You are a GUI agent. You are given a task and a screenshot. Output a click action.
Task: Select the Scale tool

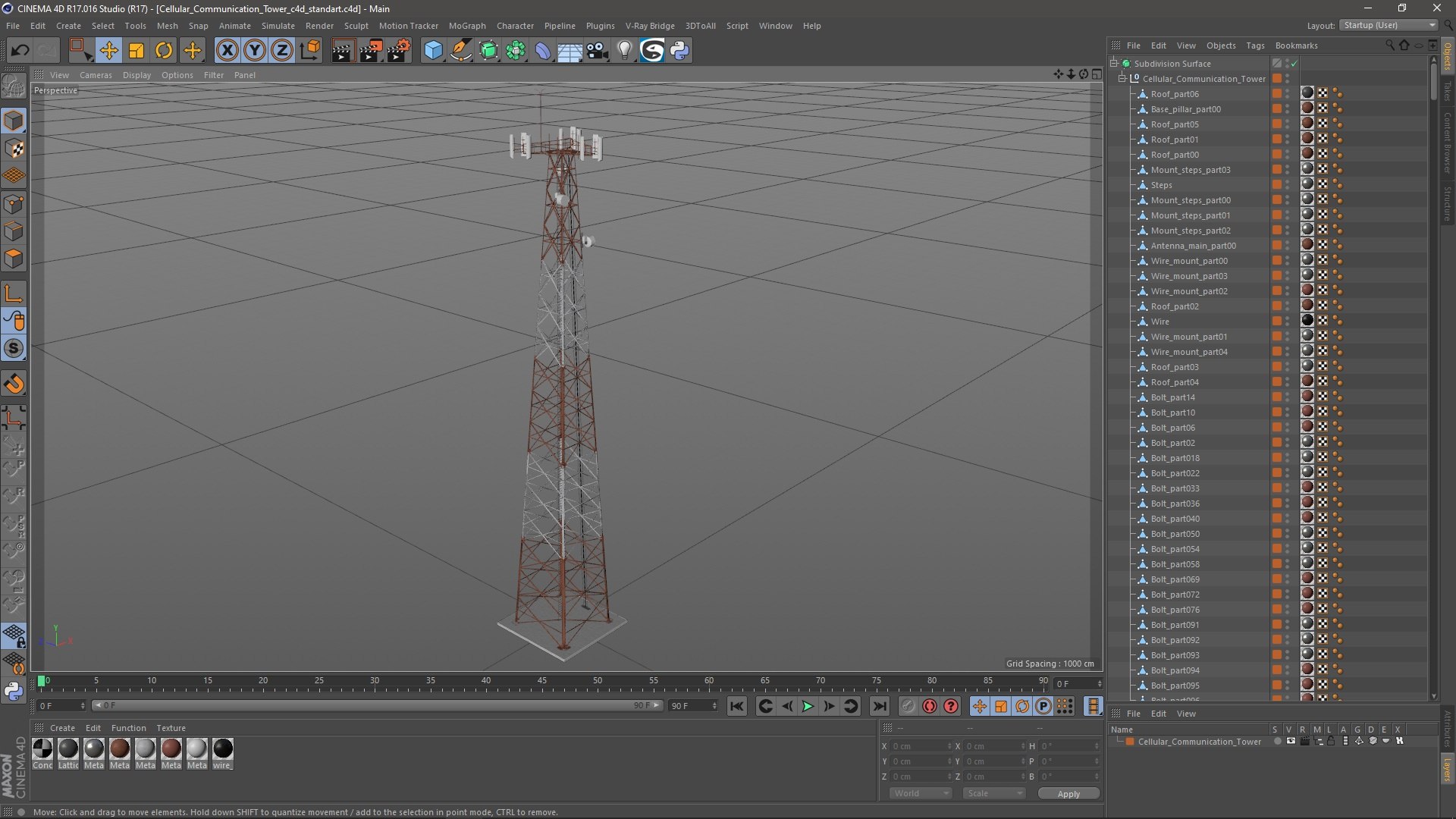tap(136, 51)
